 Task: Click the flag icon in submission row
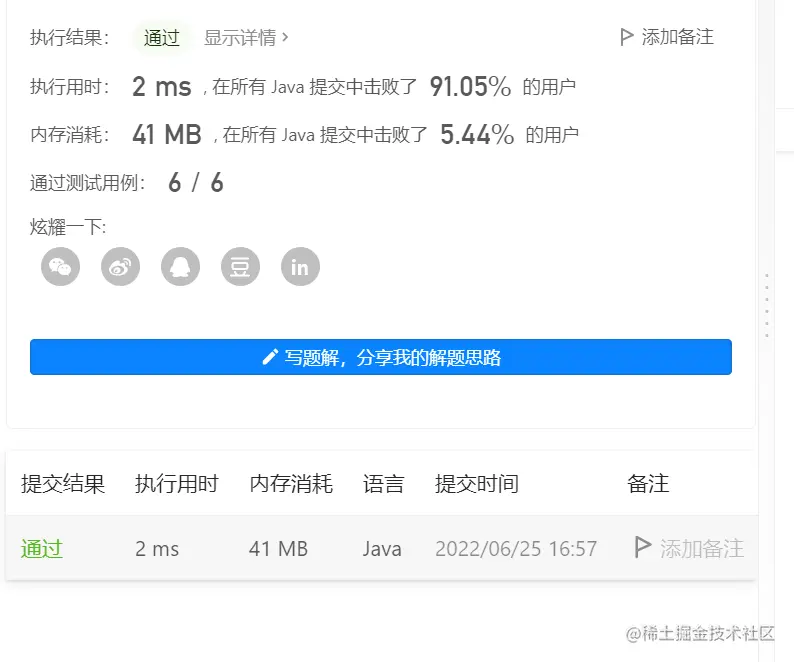(643, 548)
